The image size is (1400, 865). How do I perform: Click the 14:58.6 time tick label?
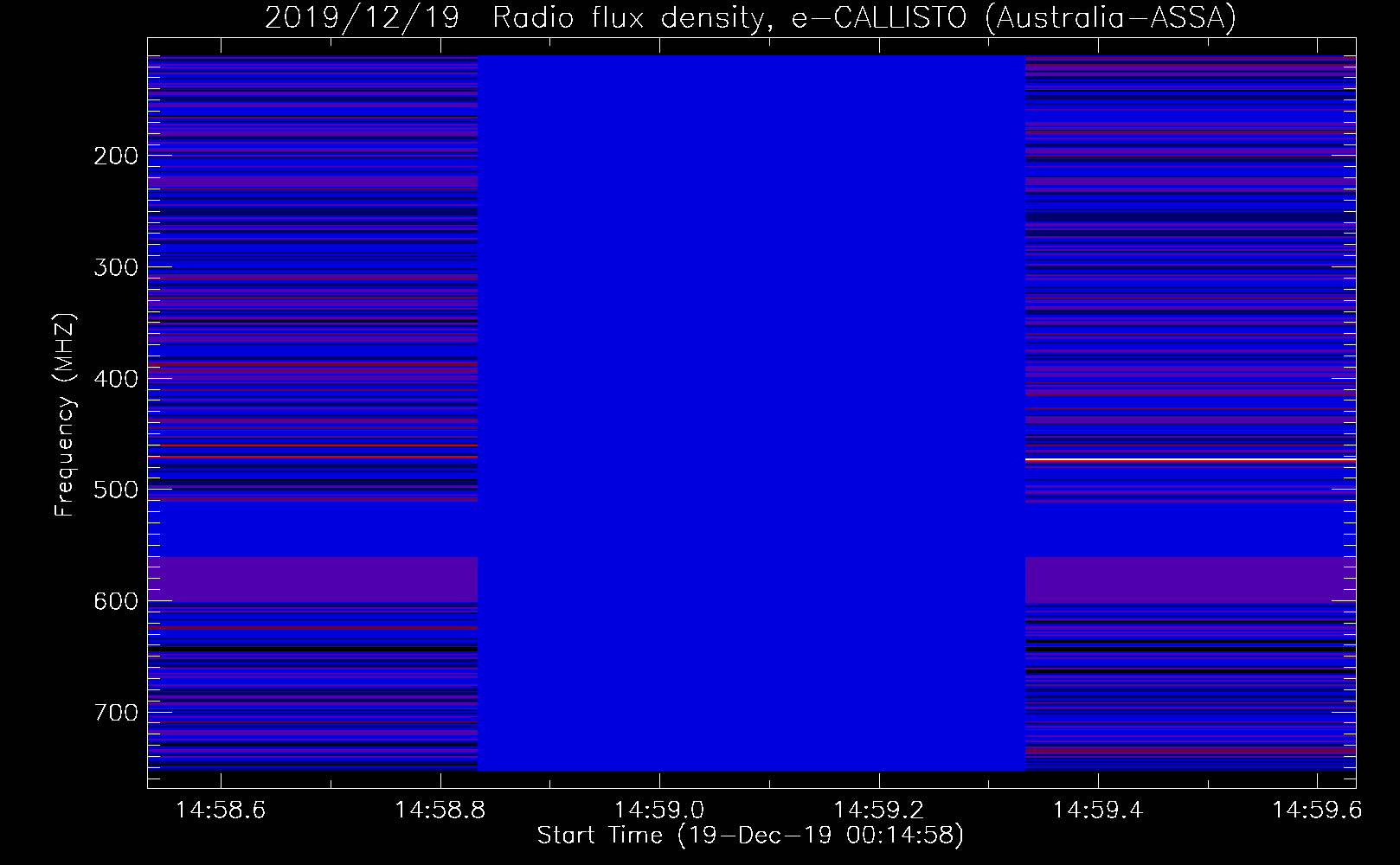coord(221,810)
